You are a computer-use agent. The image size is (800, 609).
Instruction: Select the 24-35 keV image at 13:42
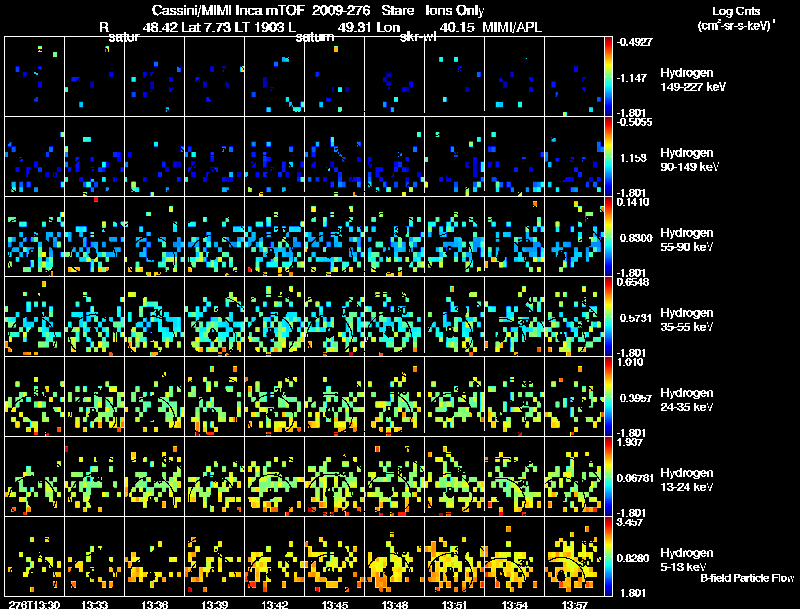click(x=274, y=396)
